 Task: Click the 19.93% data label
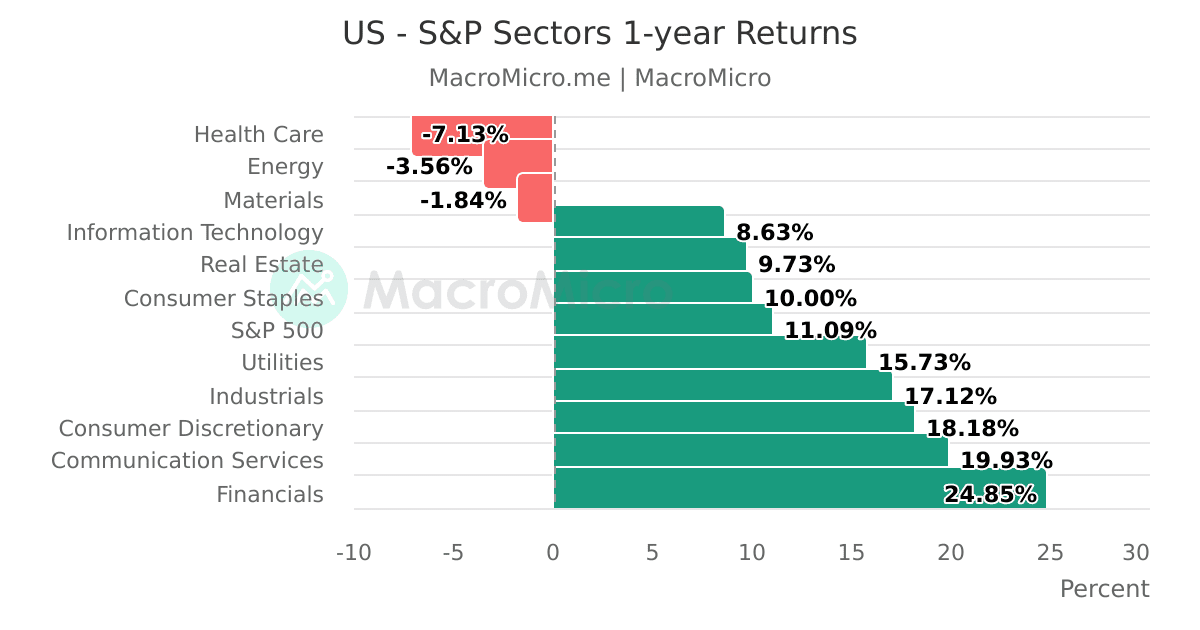tap(1006, 461)
